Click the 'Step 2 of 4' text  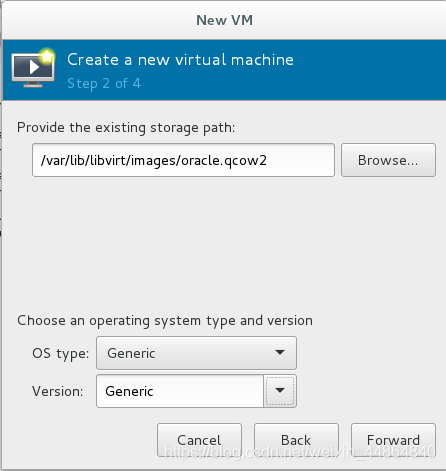point(104,83)
